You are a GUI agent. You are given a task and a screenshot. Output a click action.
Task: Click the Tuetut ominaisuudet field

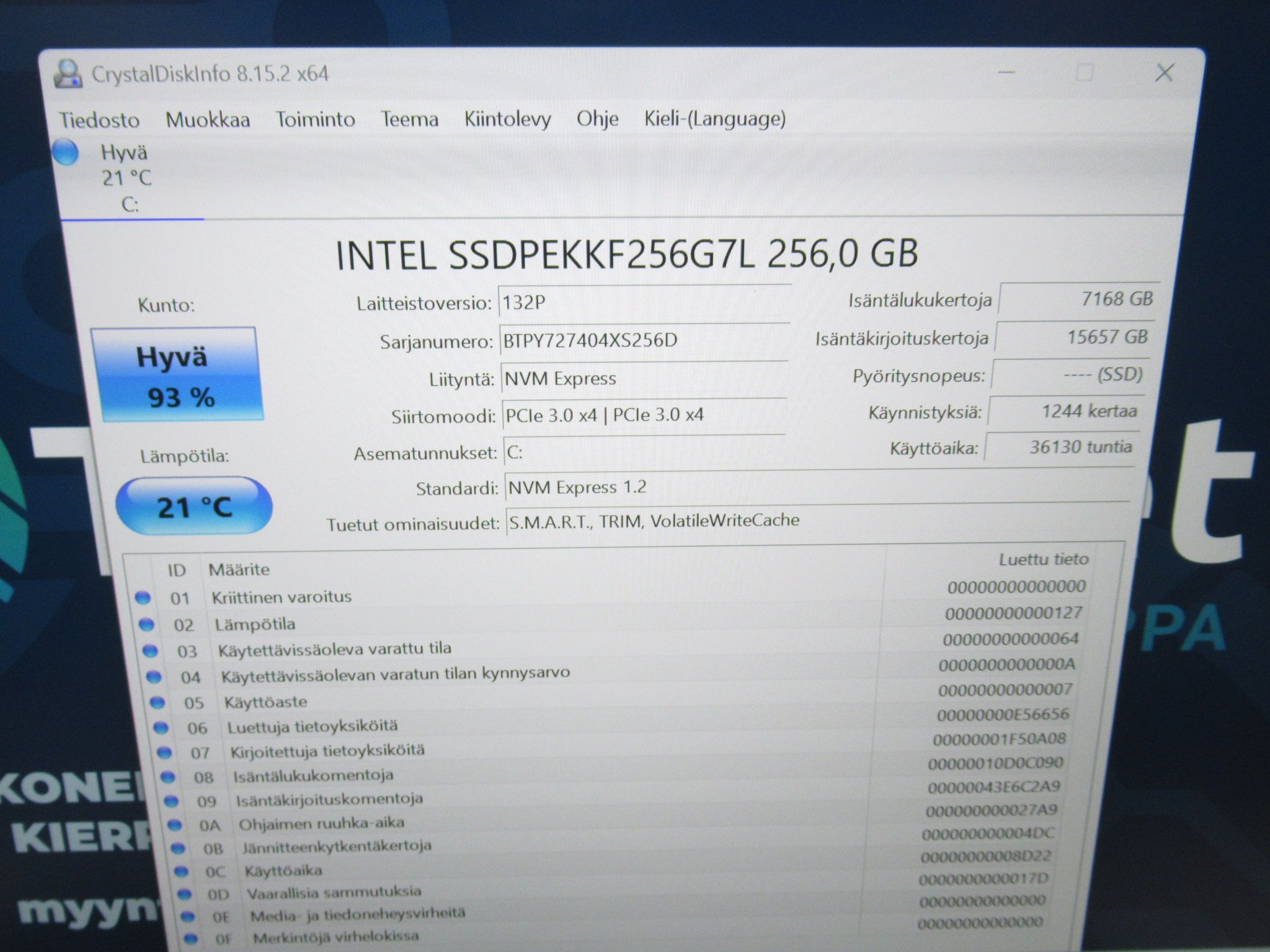817,520
